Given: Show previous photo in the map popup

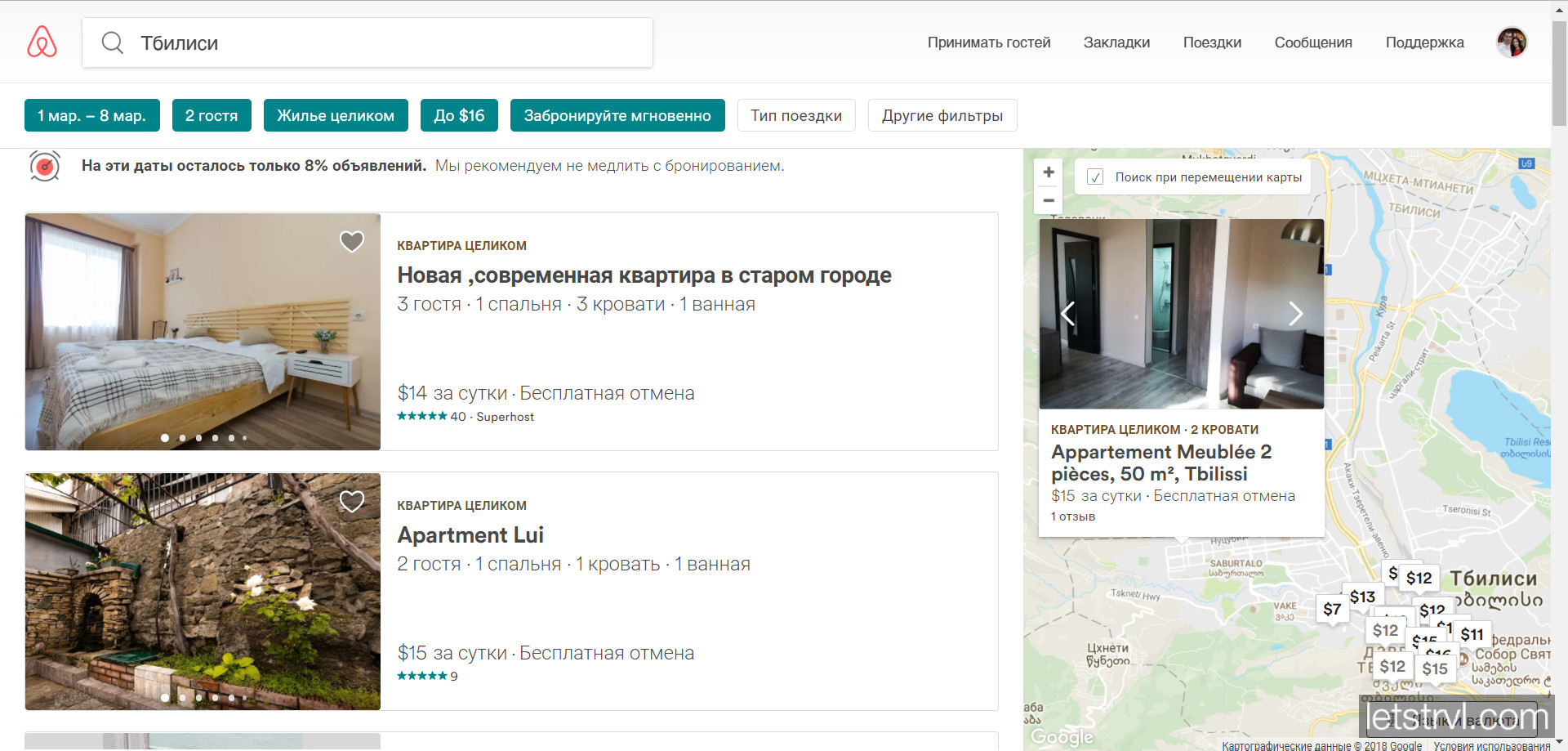Looking at the screenshot, I should click(1067, 314).
